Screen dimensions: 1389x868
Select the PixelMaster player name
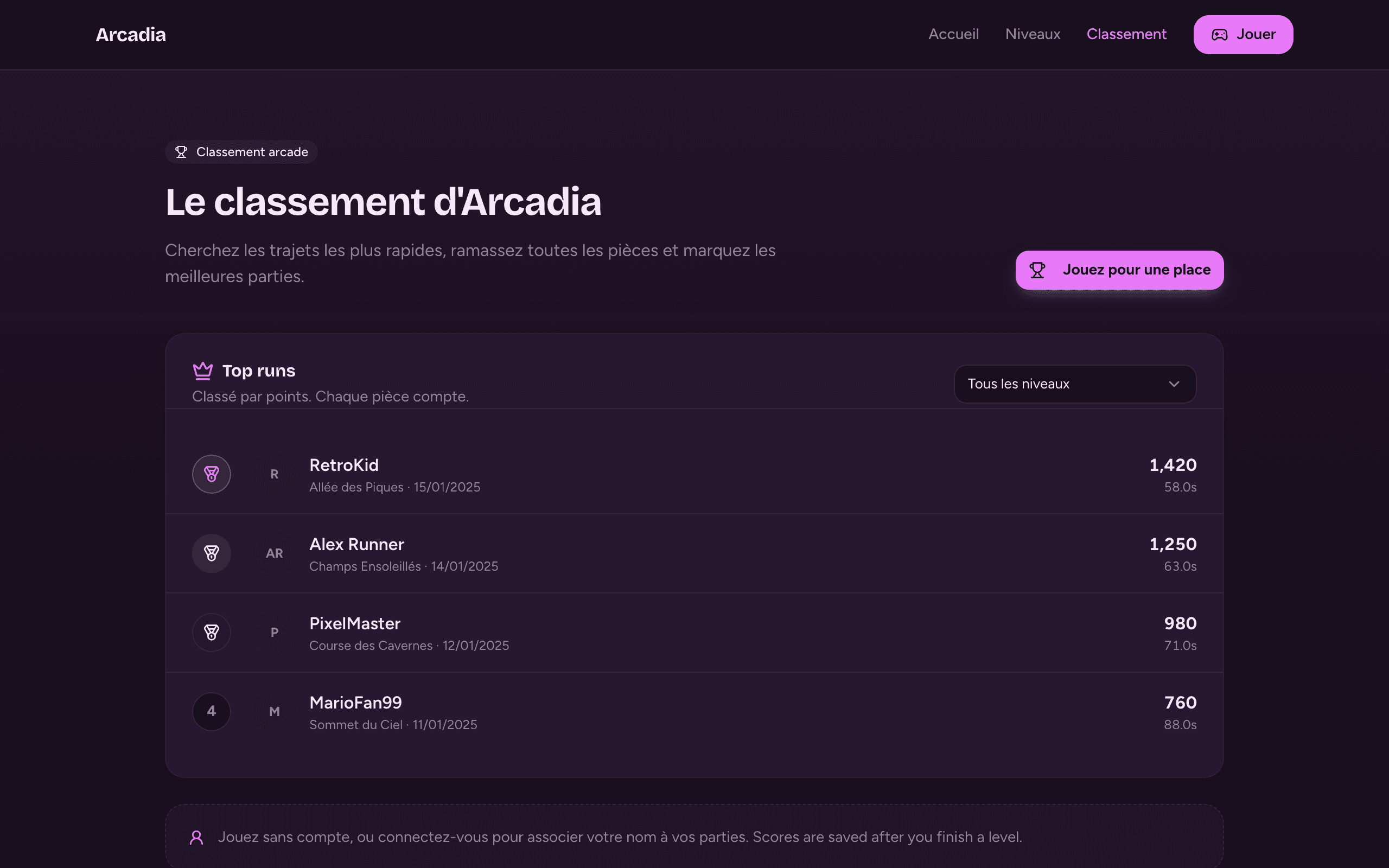(355, 623)
